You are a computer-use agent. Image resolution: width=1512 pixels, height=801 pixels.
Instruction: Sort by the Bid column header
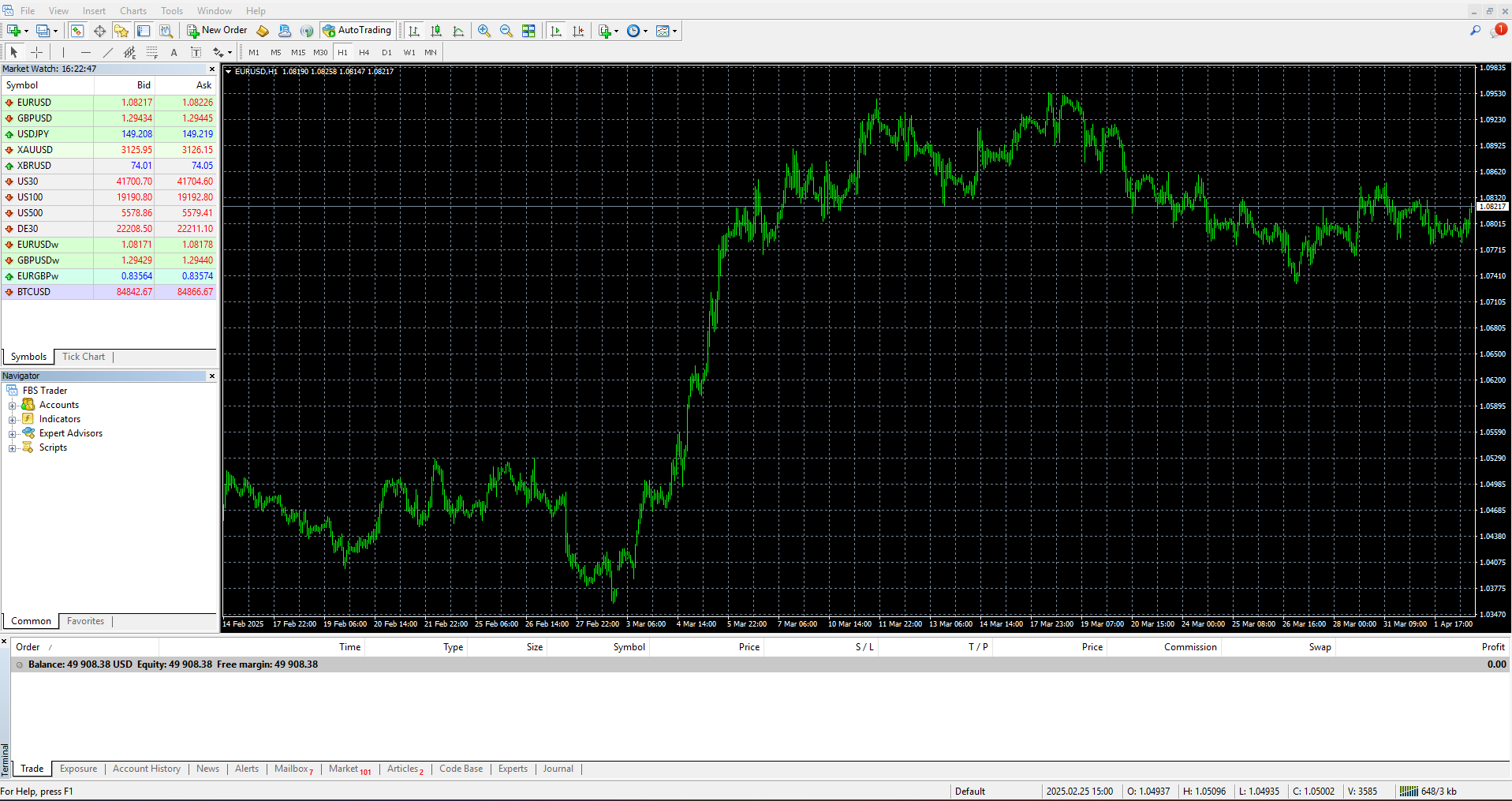coord(124,85)
